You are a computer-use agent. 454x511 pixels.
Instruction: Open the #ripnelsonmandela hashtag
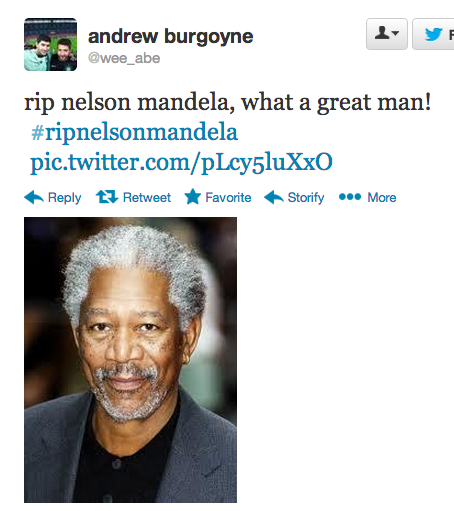pos(134,133)
